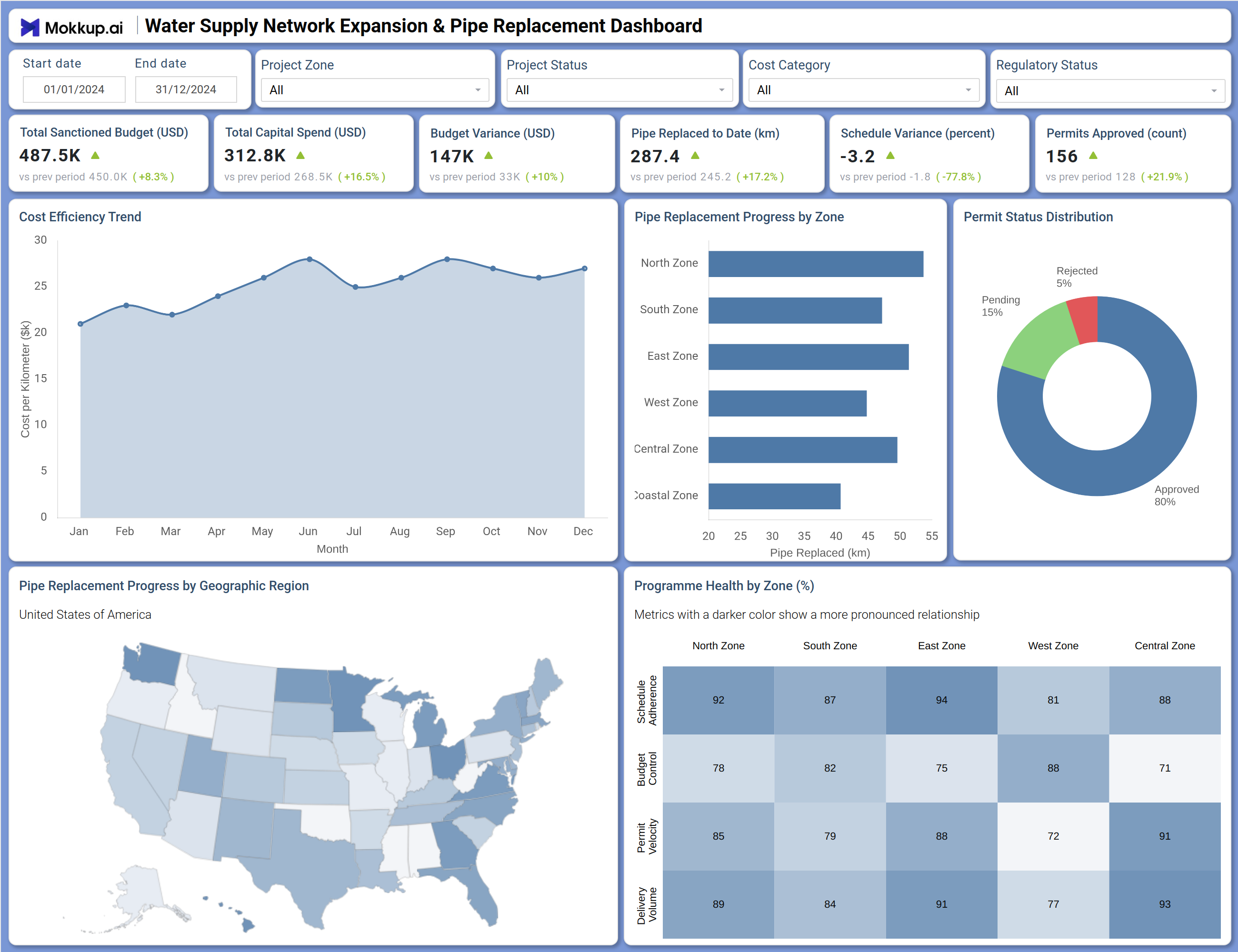Click the Jun data point on cost trend

pyautogui.click(x=309, y=259)
